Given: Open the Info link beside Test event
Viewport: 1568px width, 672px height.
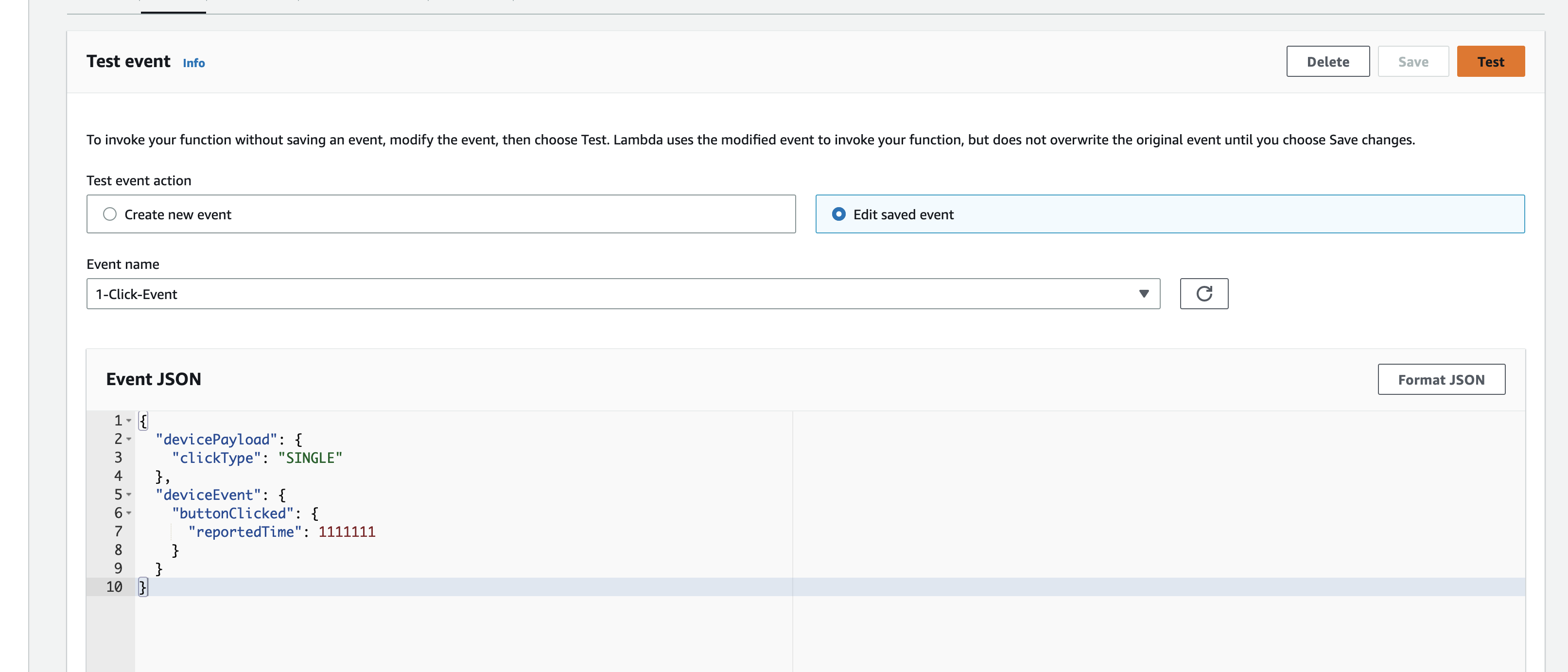Looking at the screenshot, I should (x=193, y=63).
